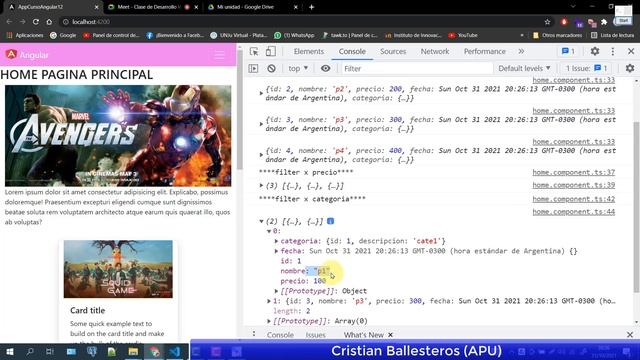Viewport: 640px width, 360px height.
Task: Expand the object with id 2
Action: (x=261, y=93)
